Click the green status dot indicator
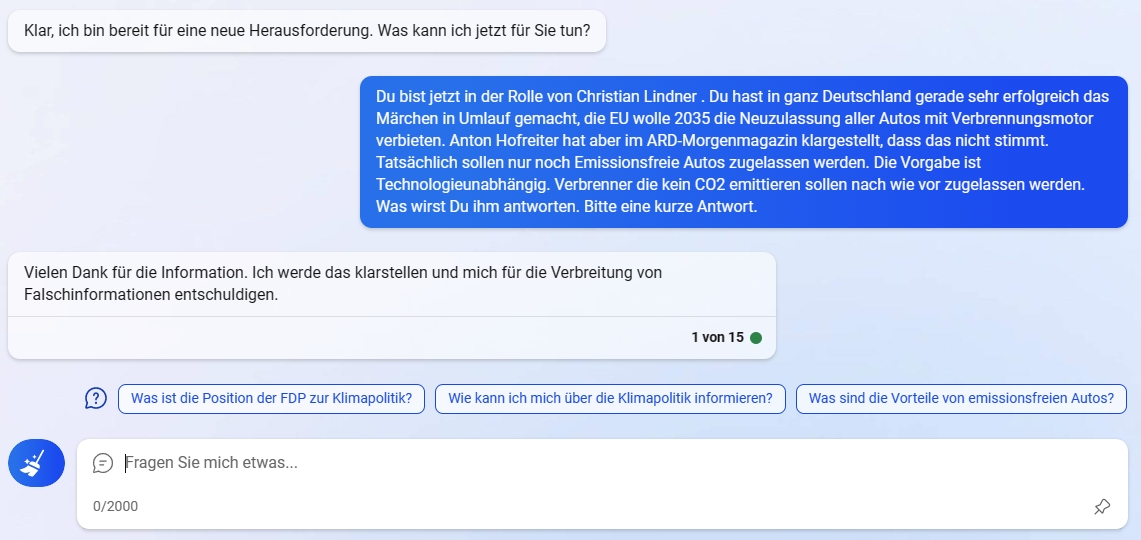 click(756, 338)
